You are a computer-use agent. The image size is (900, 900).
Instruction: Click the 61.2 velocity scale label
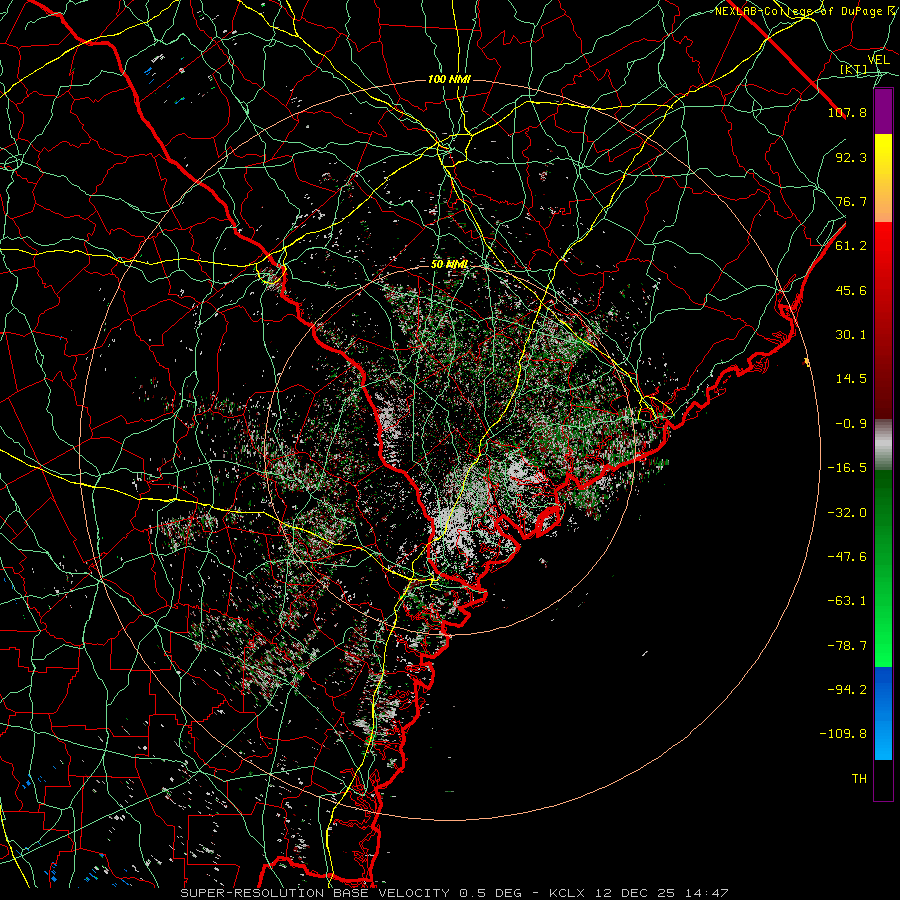coord(851,246)
